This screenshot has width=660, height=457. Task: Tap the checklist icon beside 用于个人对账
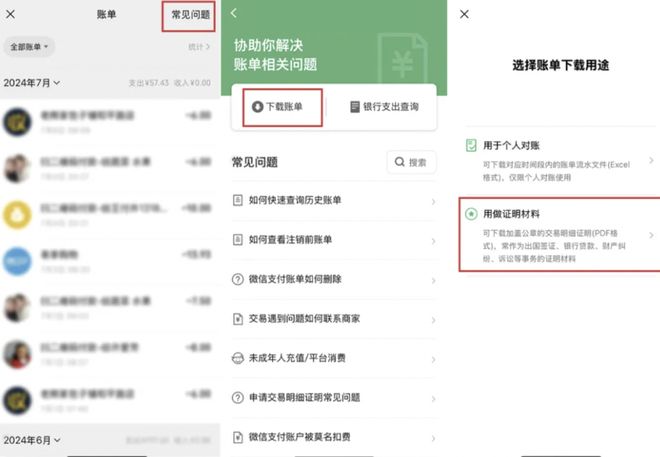(471, 146)
